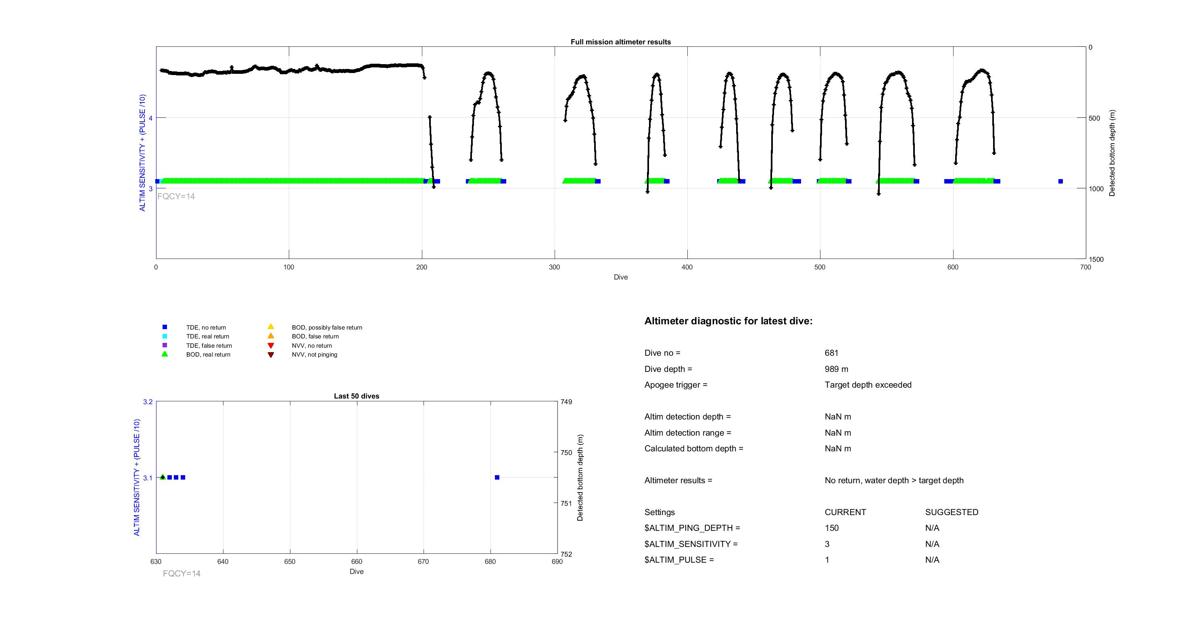Click the 'Target depth exceeded' value
The image size is (1200, 622).
[x=868, y=385]
